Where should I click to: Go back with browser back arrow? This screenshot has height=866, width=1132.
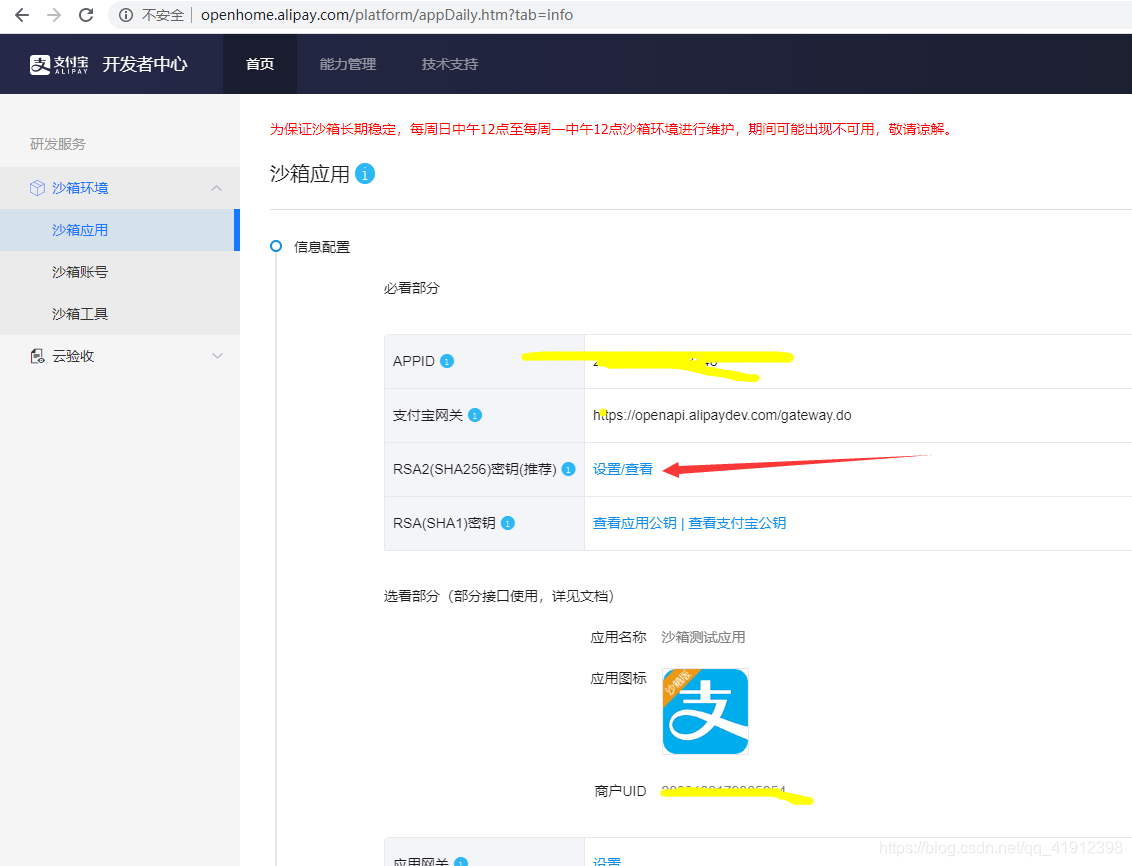22,15
